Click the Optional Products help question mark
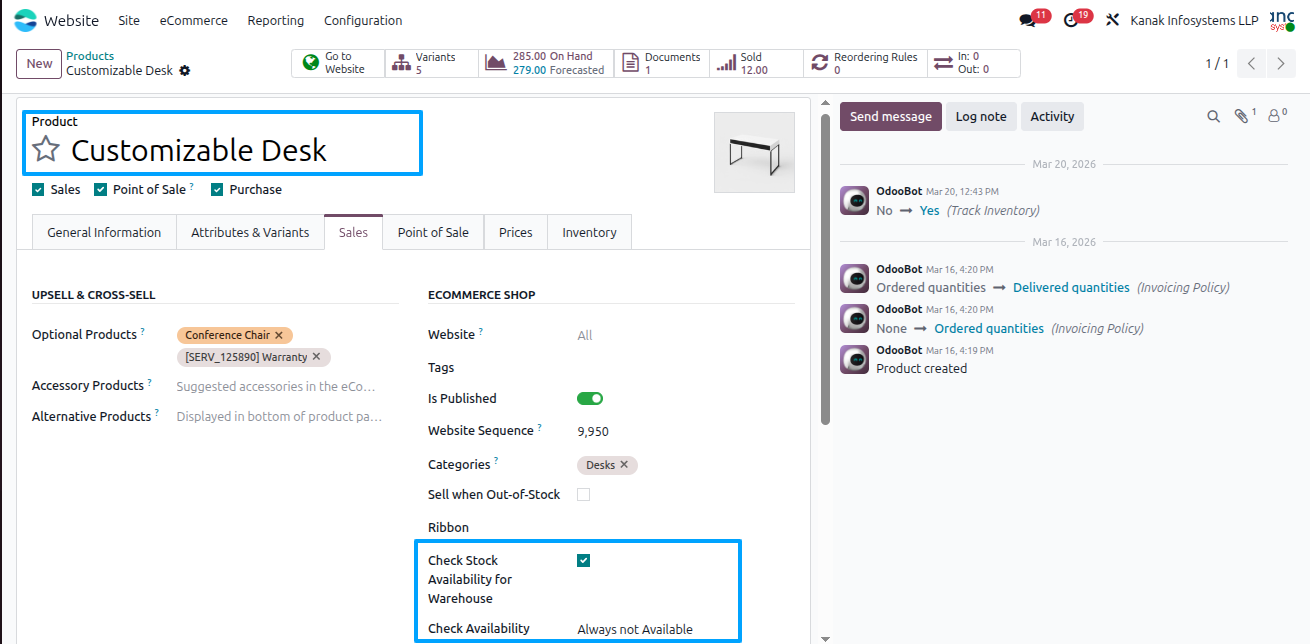This screenshot has height=644, width=1310. [x=142, y=332]
